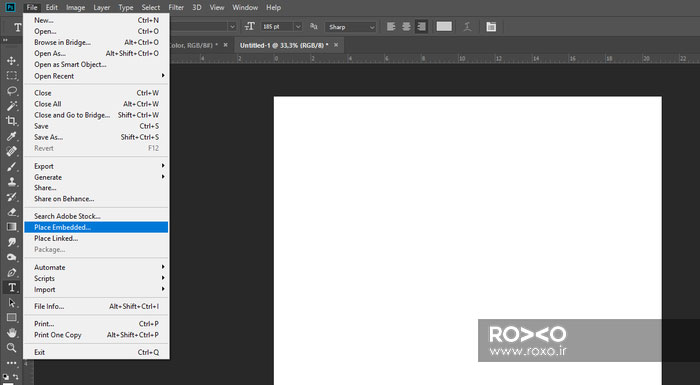
Task: Select the Lasso tool
Action: 12,91
